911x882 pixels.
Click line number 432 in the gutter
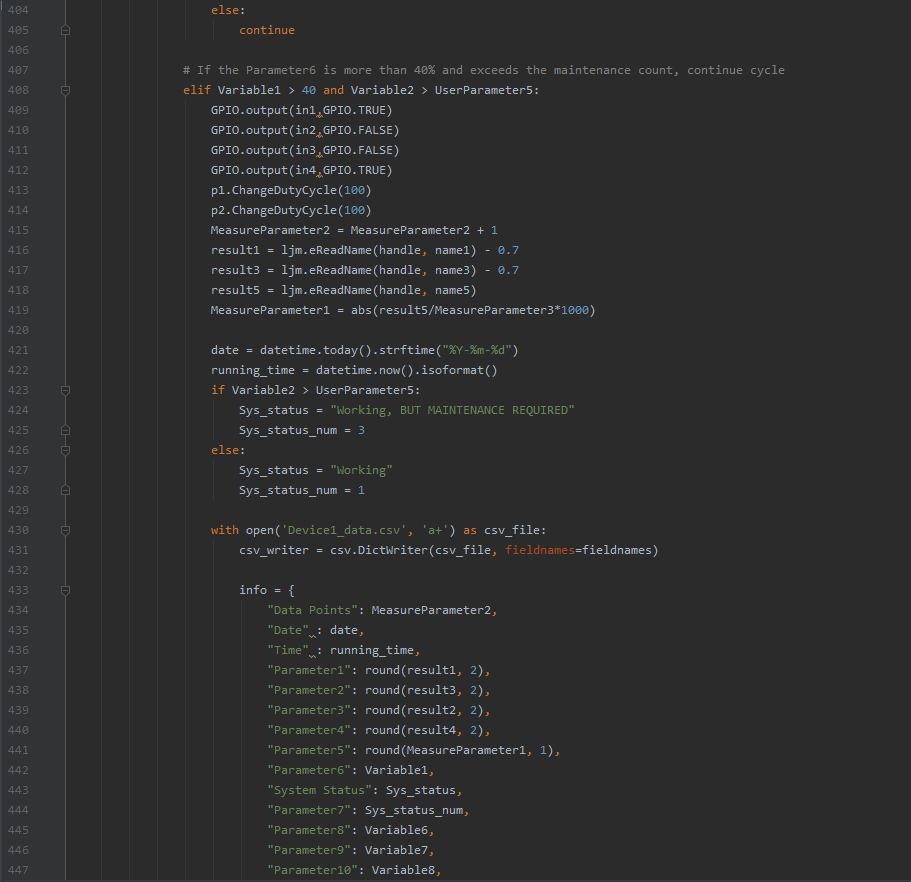pos(18,570)
